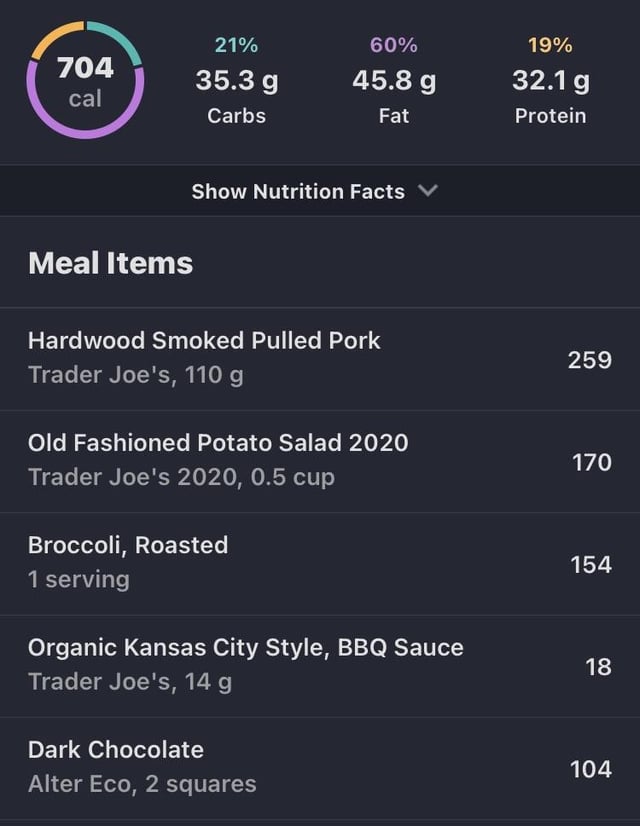Viewport: 640px width, 826px height.
Task: Click the 21% carbs percentage
Action: (237, 45)
